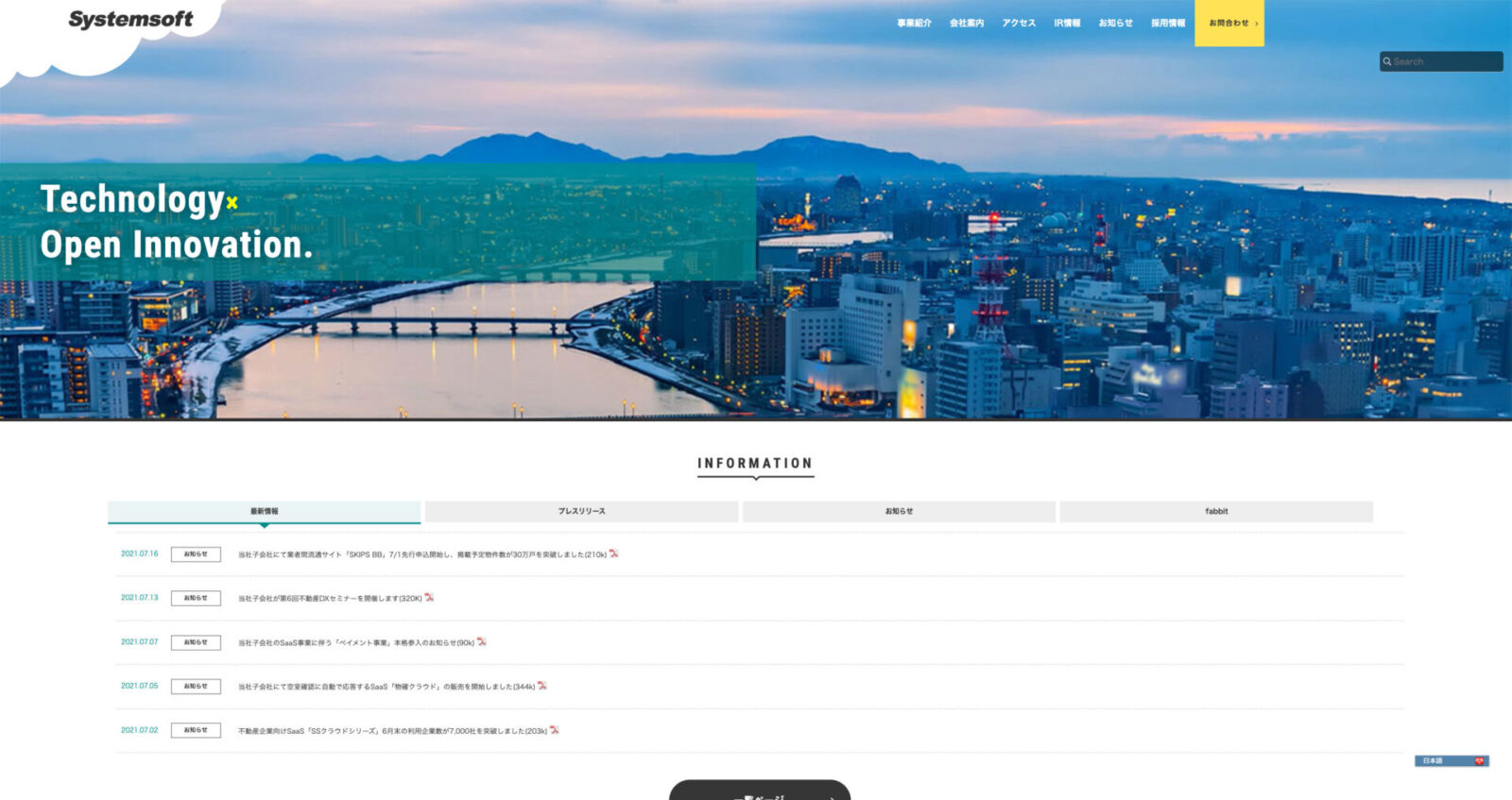Click the Systemsoft logo
The height and width of the screenshot is (800, 1512).
[130, 20]
